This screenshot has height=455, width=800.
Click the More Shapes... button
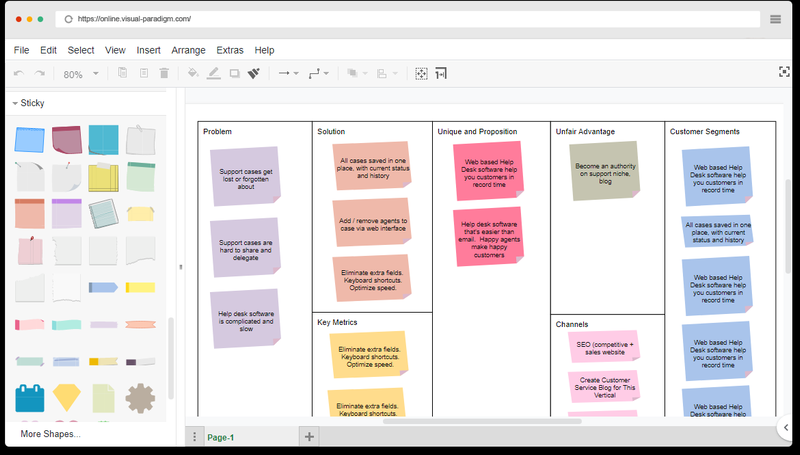[x=50, y=434]
